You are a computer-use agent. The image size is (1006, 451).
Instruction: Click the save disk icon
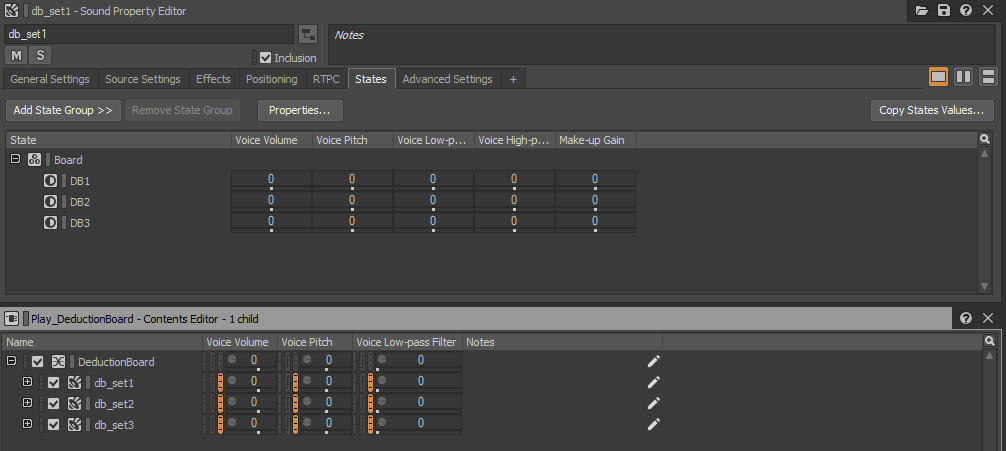[x=944, y=10]
